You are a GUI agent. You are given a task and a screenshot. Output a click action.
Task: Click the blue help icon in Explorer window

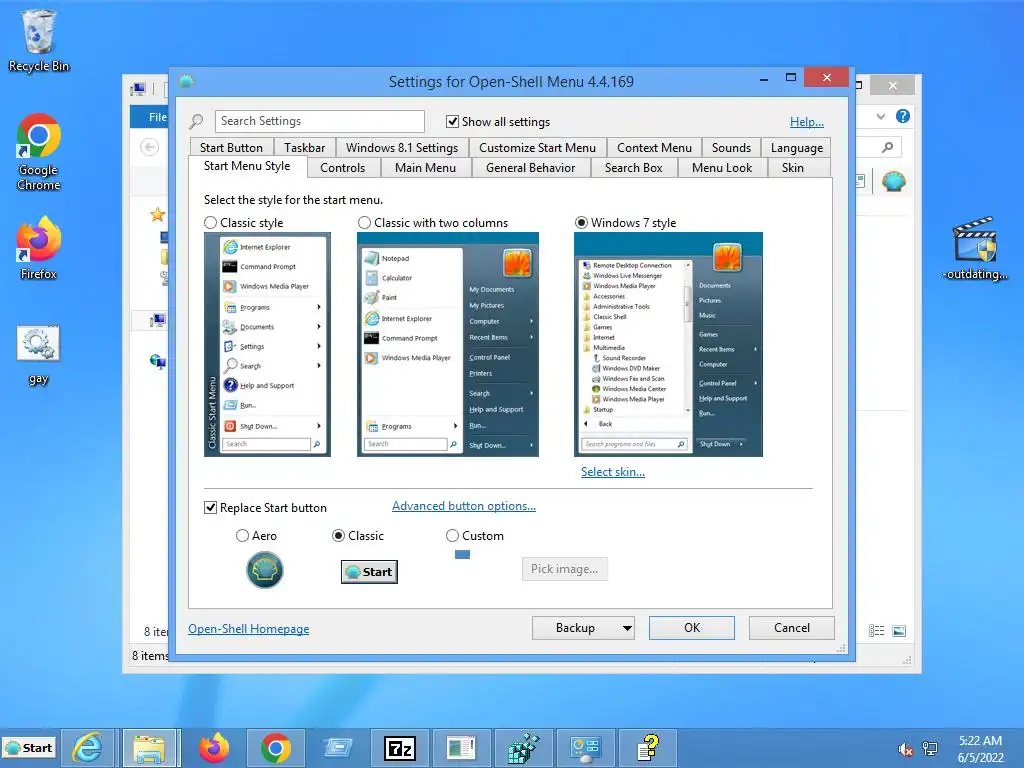click(903, 116)
